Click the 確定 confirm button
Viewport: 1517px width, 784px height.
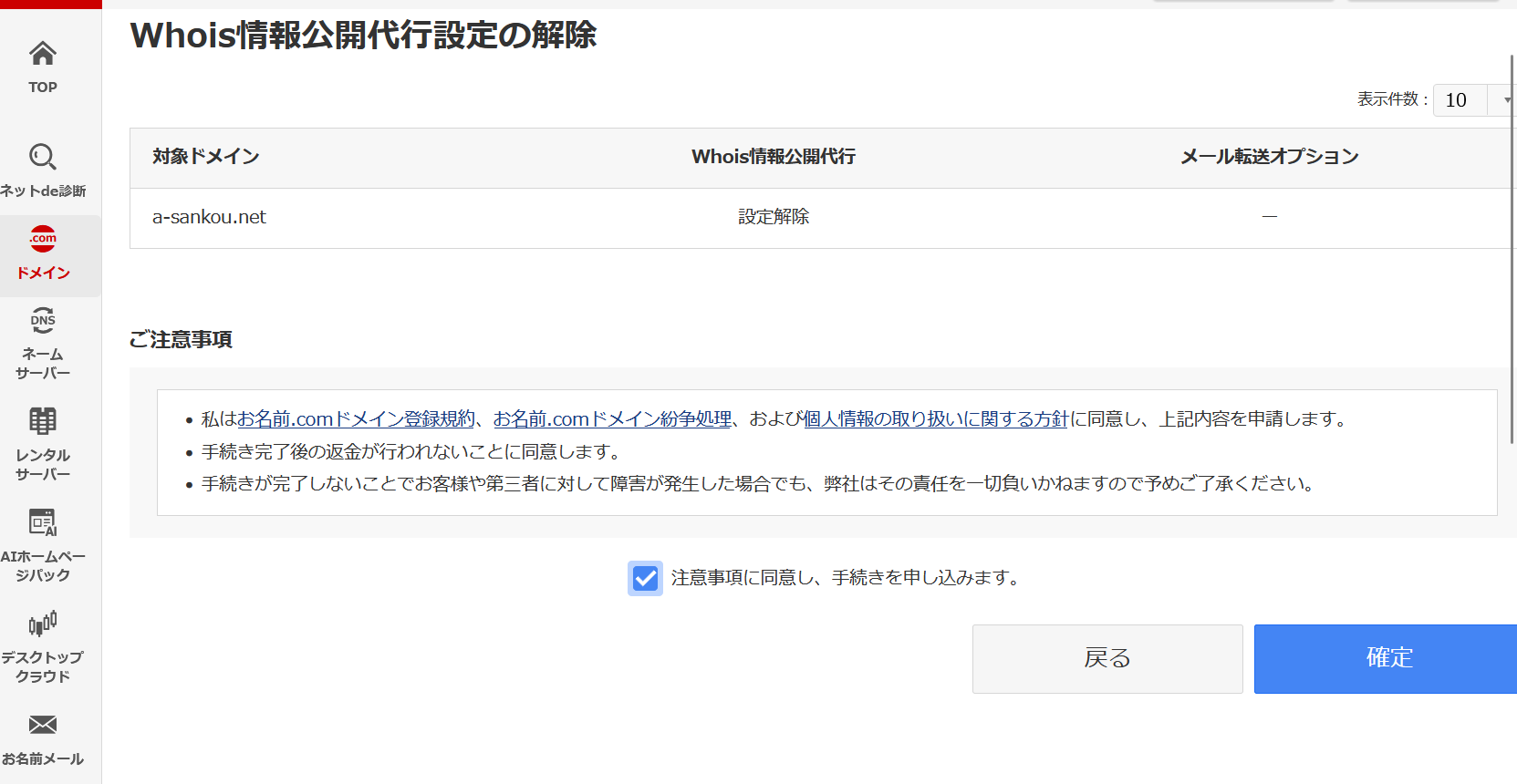[x=1387, y=658]
